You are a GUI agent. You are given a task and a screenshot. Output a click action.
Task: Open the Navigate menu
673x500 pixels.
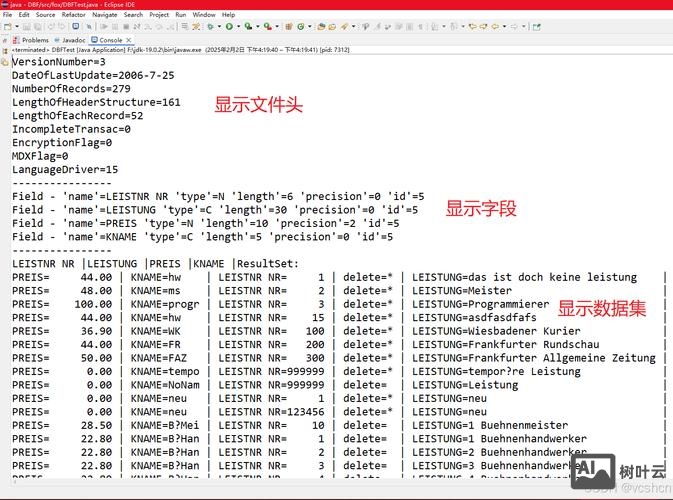(x=104, y=15)
